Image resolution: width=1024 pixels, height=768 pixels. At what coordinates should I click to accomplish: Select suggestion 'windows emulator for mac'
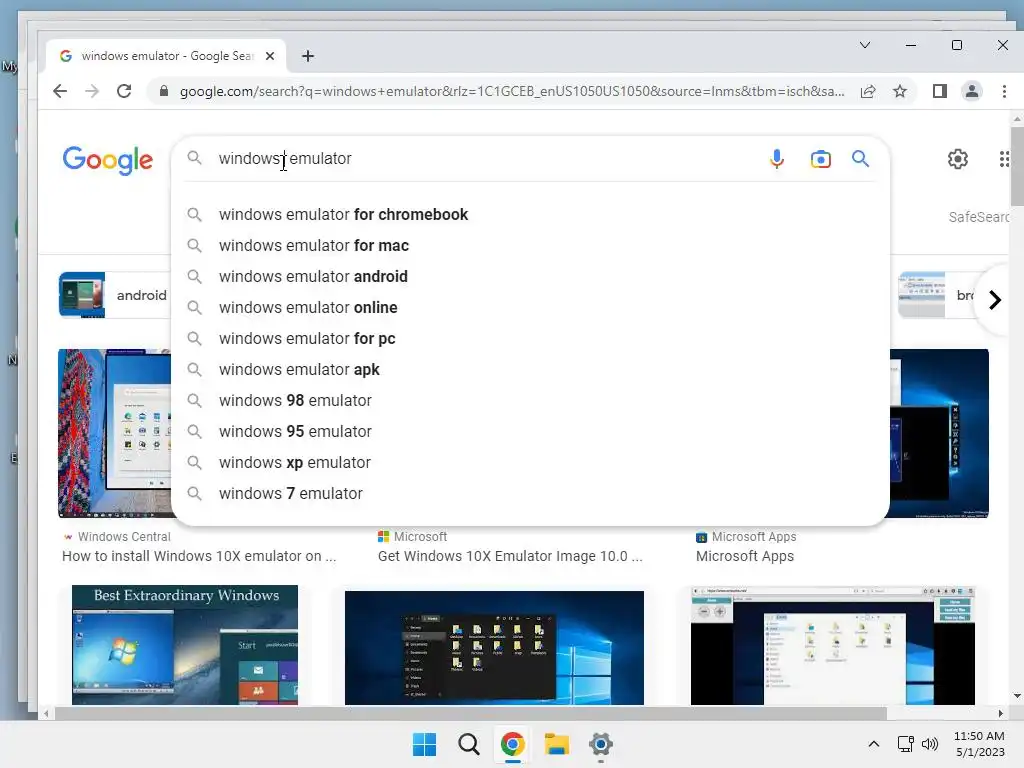pos(530,246)
